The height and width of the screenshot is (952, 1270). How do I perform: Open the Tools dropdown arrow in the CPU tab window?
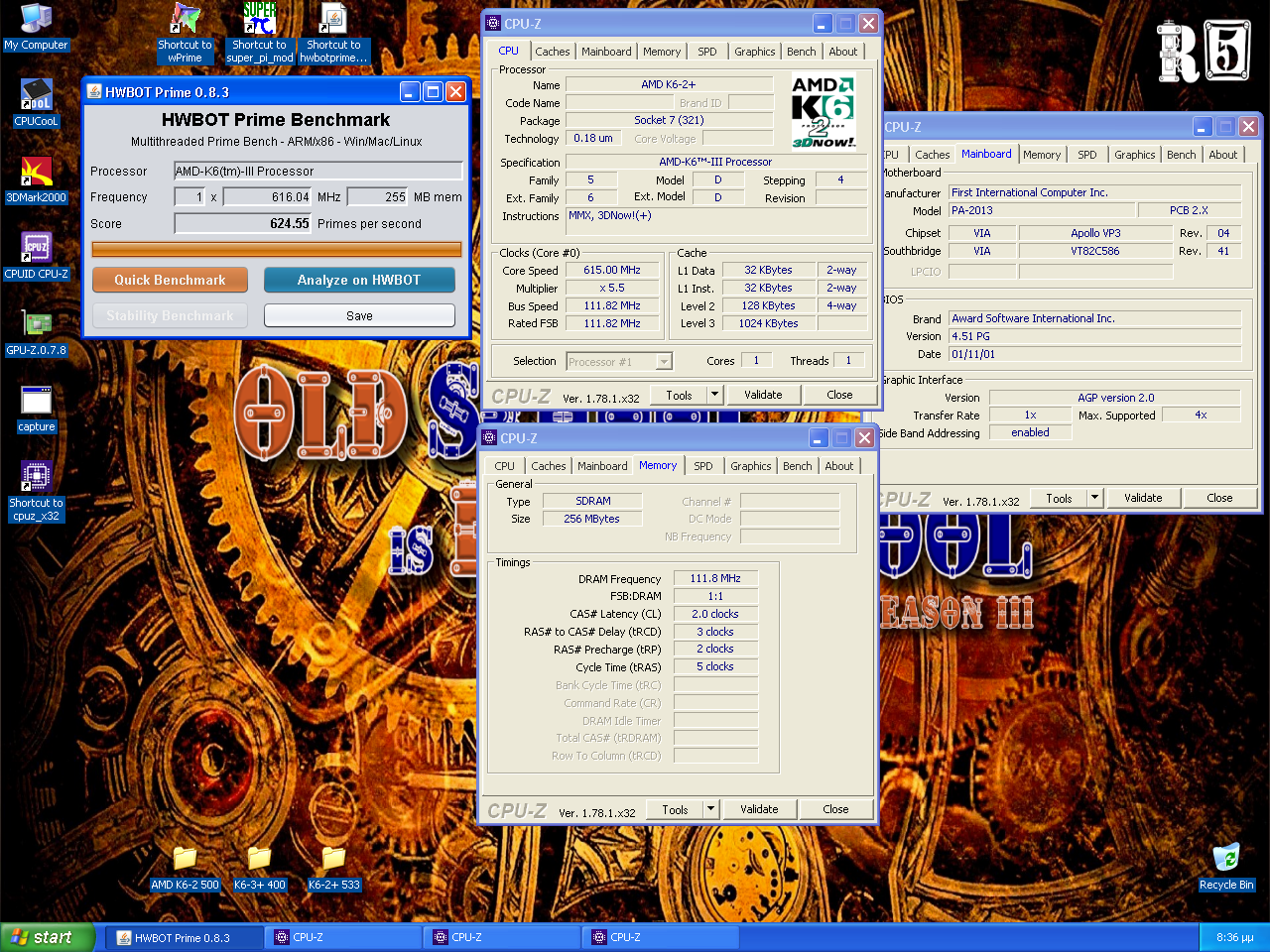pyautogui.click(x=713, y=395)
